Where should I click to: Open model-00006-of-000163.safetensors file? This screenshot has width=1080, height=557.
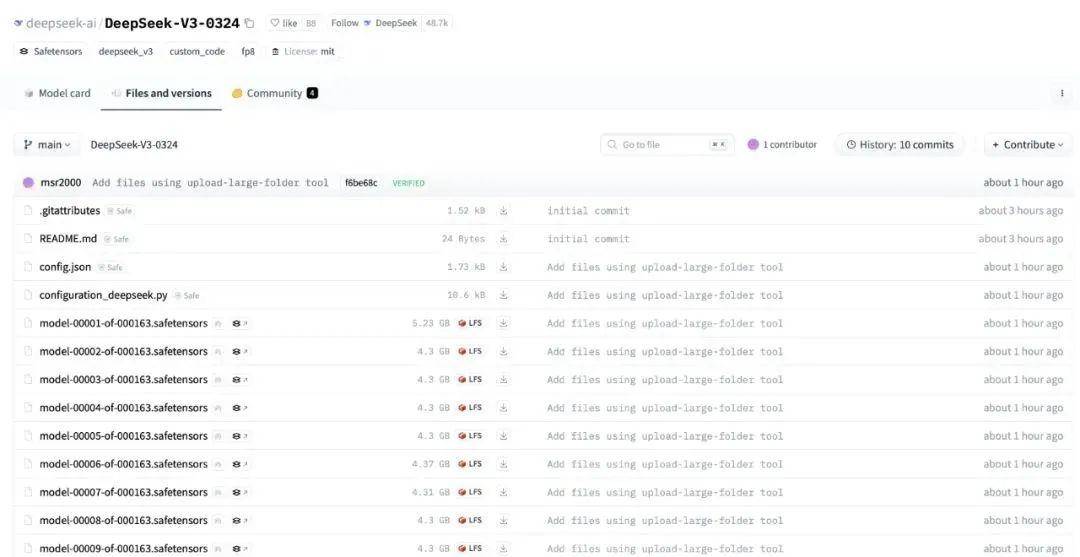[x=123, y=464]
